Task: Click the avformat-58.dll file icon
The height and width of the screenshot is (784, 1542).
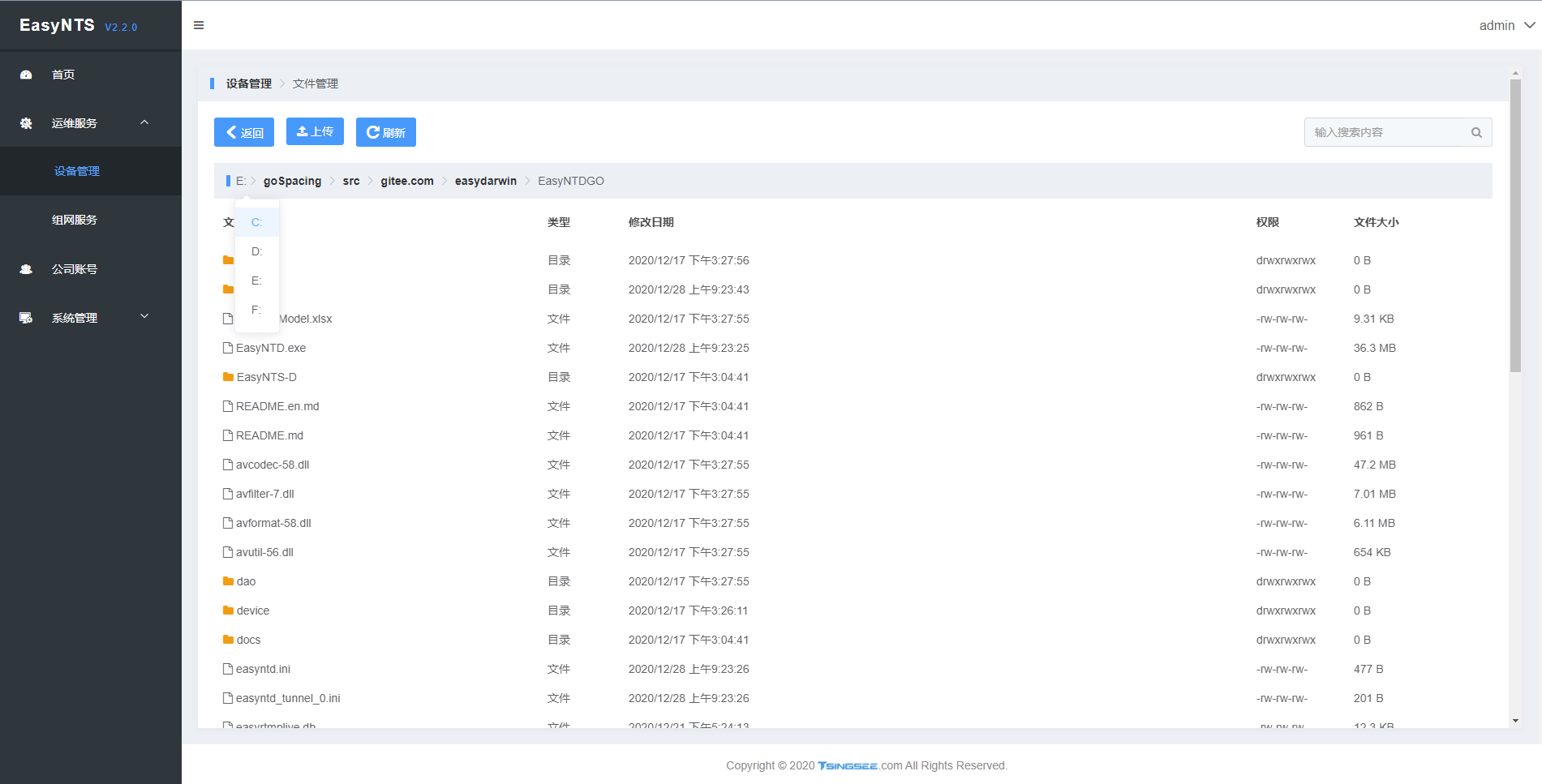Action: pos(228,523)
